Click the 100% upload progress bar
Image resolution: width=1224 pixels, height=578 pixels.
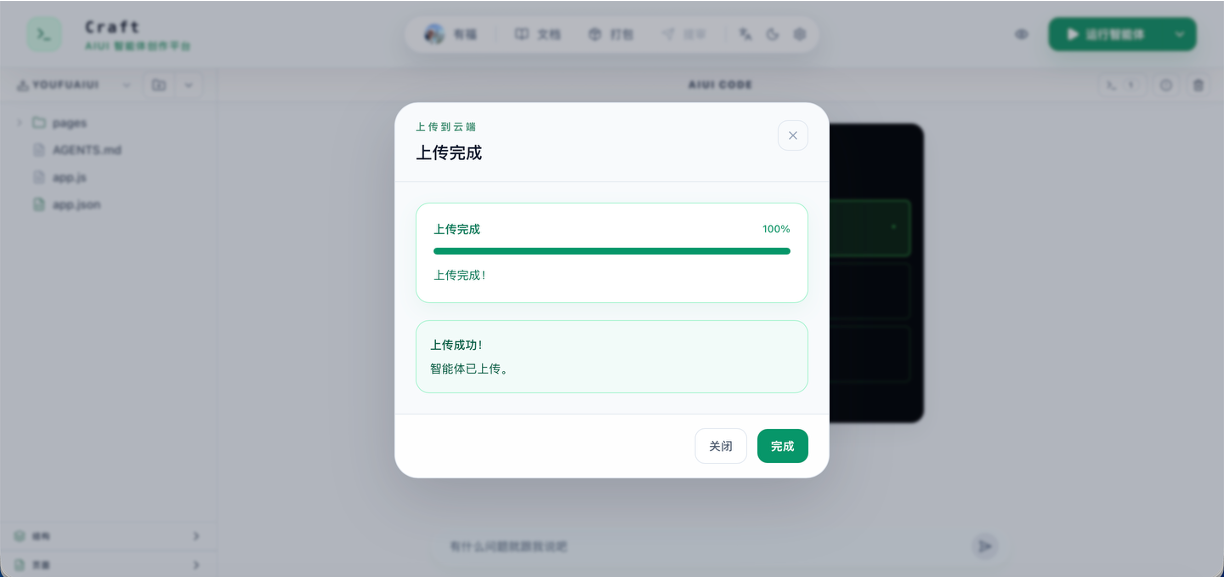(612, 251)
